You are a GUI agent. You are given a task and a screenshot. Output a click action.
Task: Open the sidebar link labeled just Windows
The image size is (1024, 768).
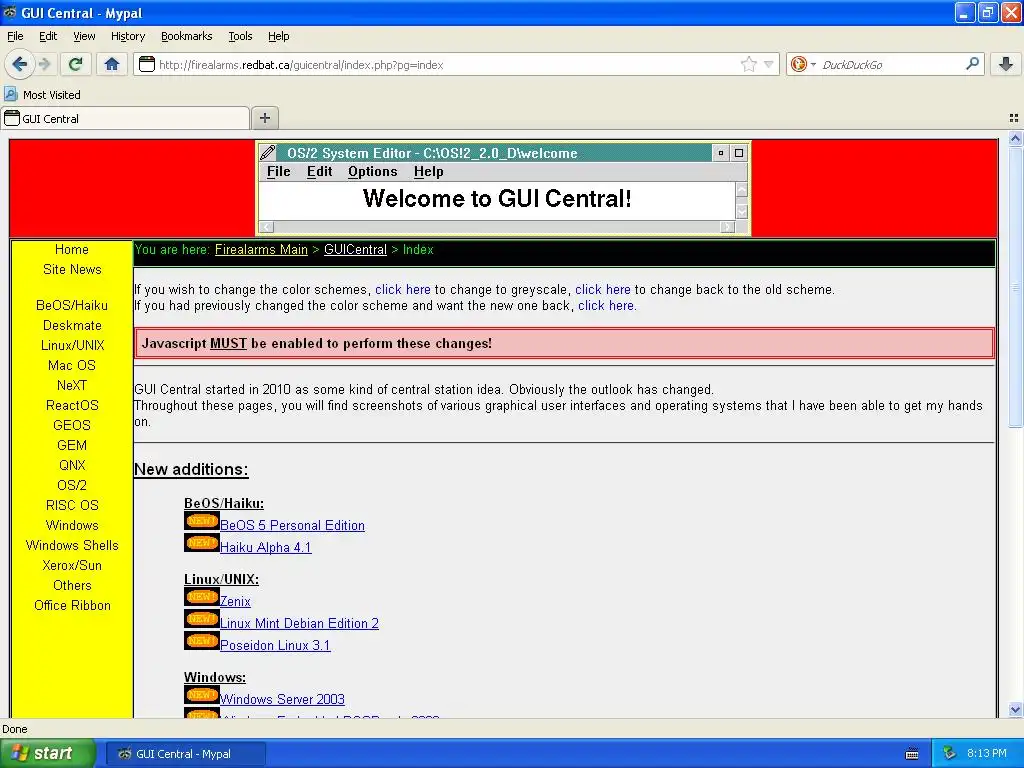72,525
